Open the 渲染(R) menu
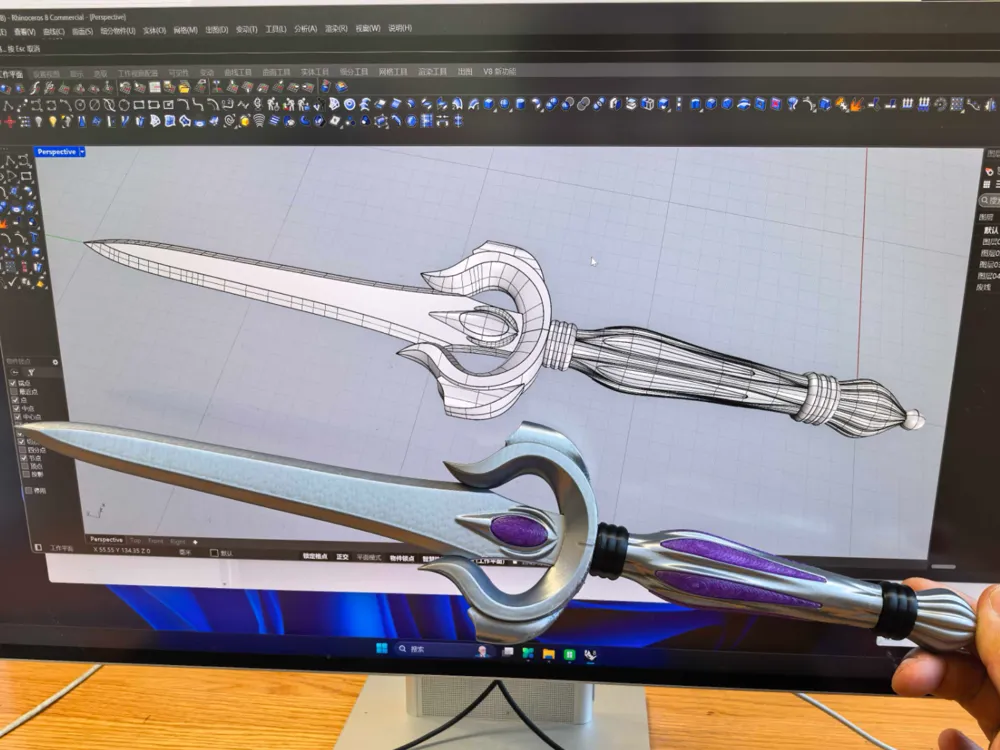This screenshot has height=750, width=1000. click(336, 29)
